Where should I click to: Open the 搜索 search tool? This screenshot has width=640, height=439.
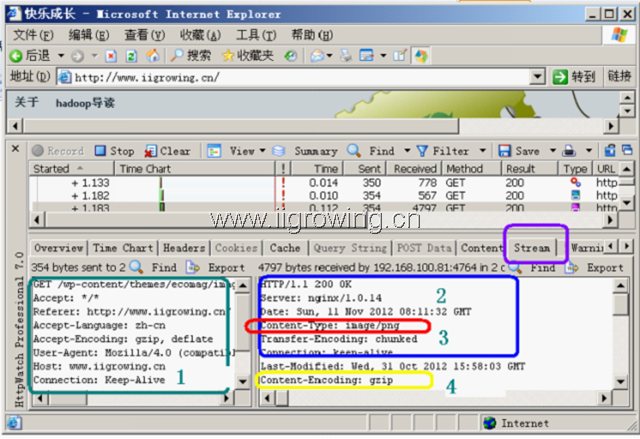coord(191,55)
